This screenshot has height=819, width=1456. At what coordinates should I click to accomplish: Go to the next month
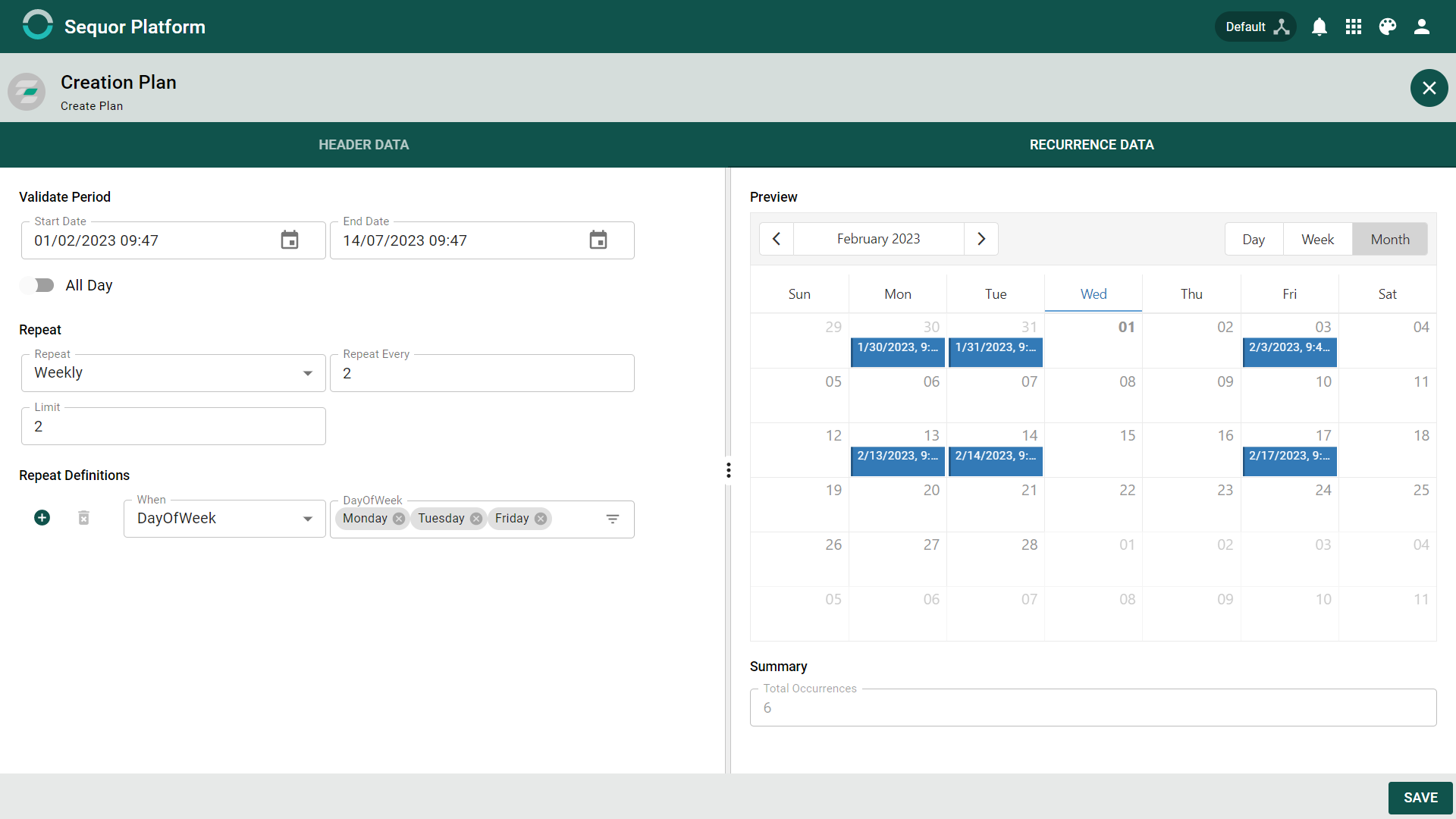tap(981, 239)
